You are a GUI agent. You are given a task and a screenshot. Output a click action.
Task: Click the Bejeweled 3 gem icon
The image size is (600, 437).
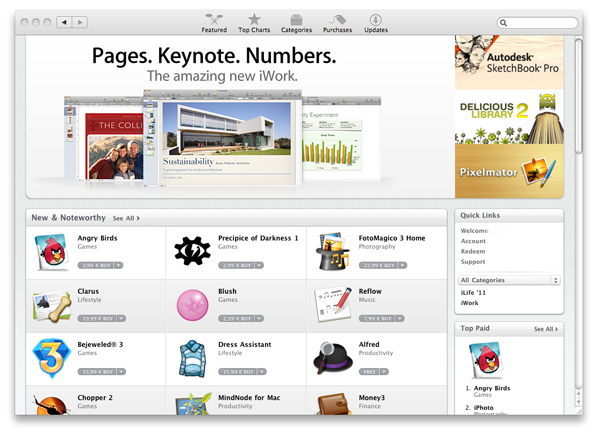click(52, 358)
